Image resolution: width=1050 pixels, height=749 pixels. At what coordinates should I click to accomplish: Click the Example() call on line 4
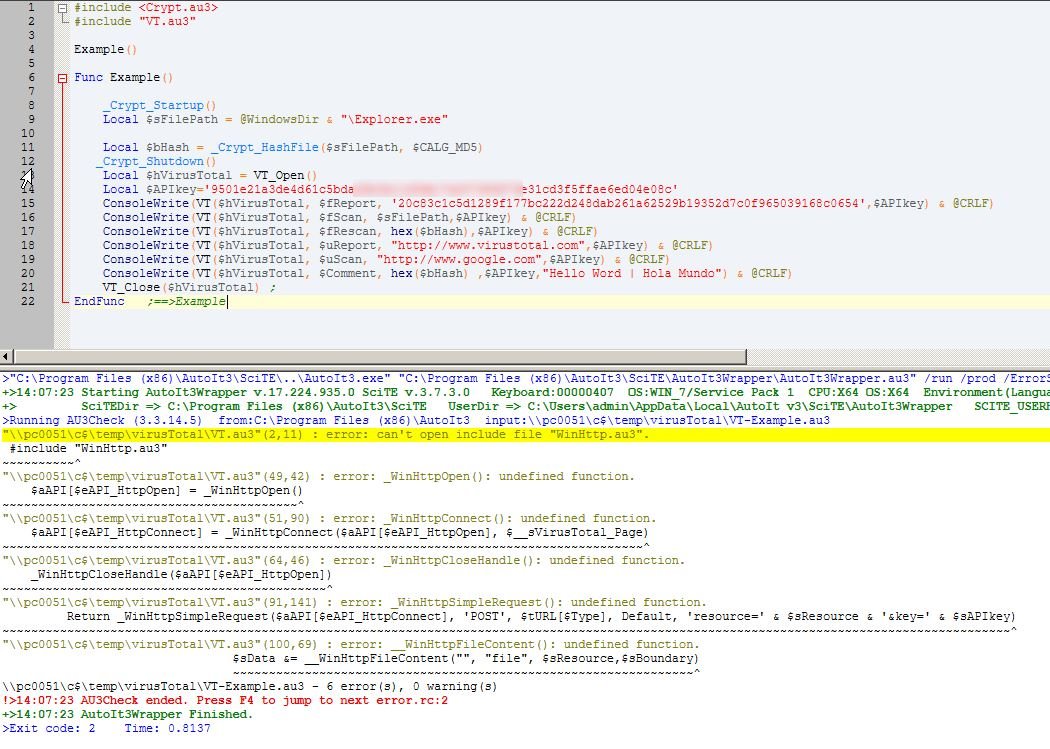tap(105, 50)
